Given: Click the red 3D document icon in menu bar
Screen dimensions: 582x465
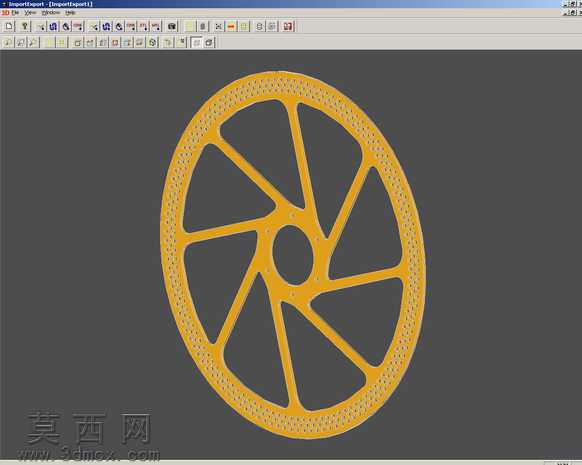Looking at the screenshot, I should tap(5, 13).
